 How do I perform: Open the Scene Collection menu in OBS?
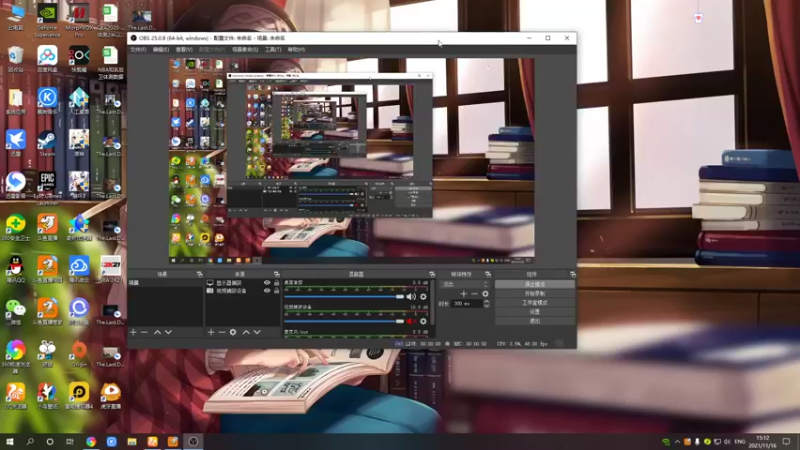[245, 49]
